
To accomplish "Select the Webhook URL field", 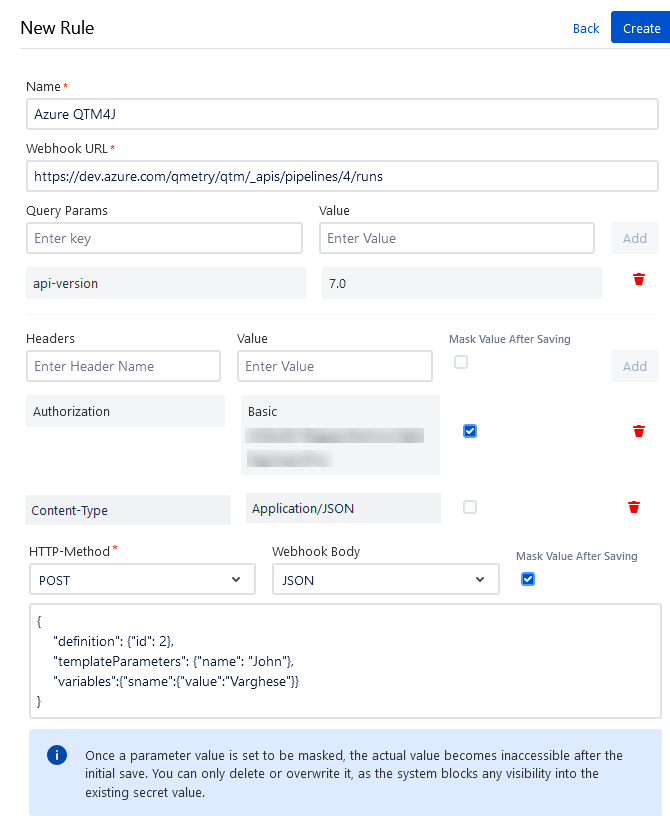I will [x=340, y=176].
